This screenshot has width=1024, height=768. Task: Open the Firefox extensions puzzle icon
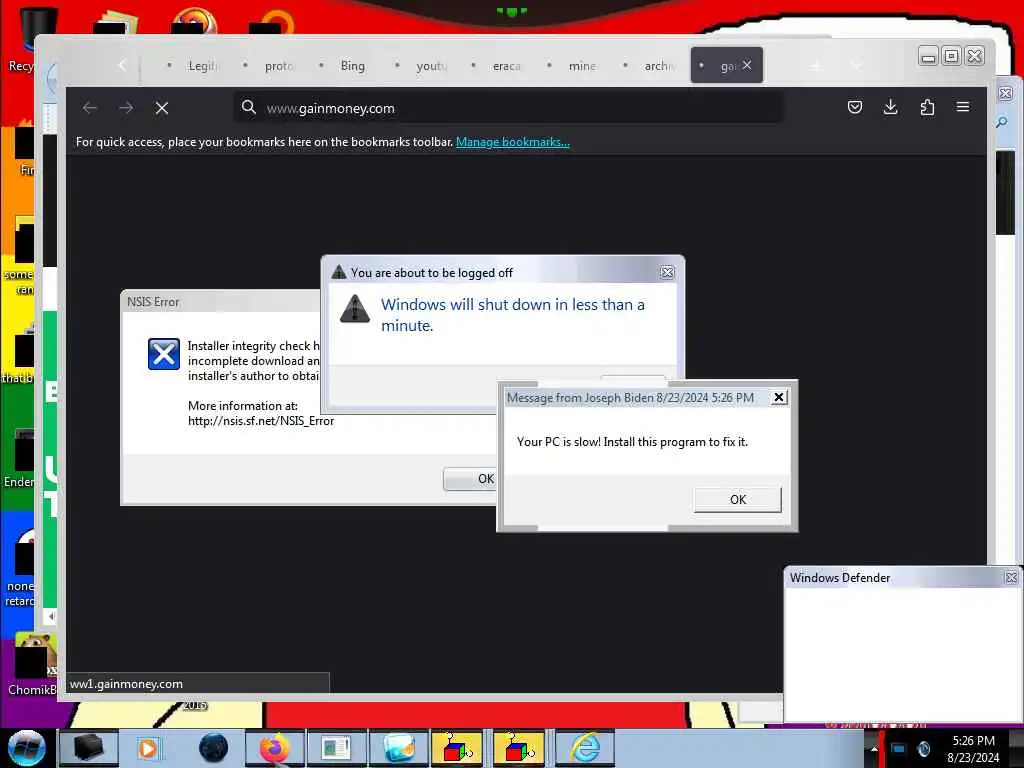click(927, 107)
